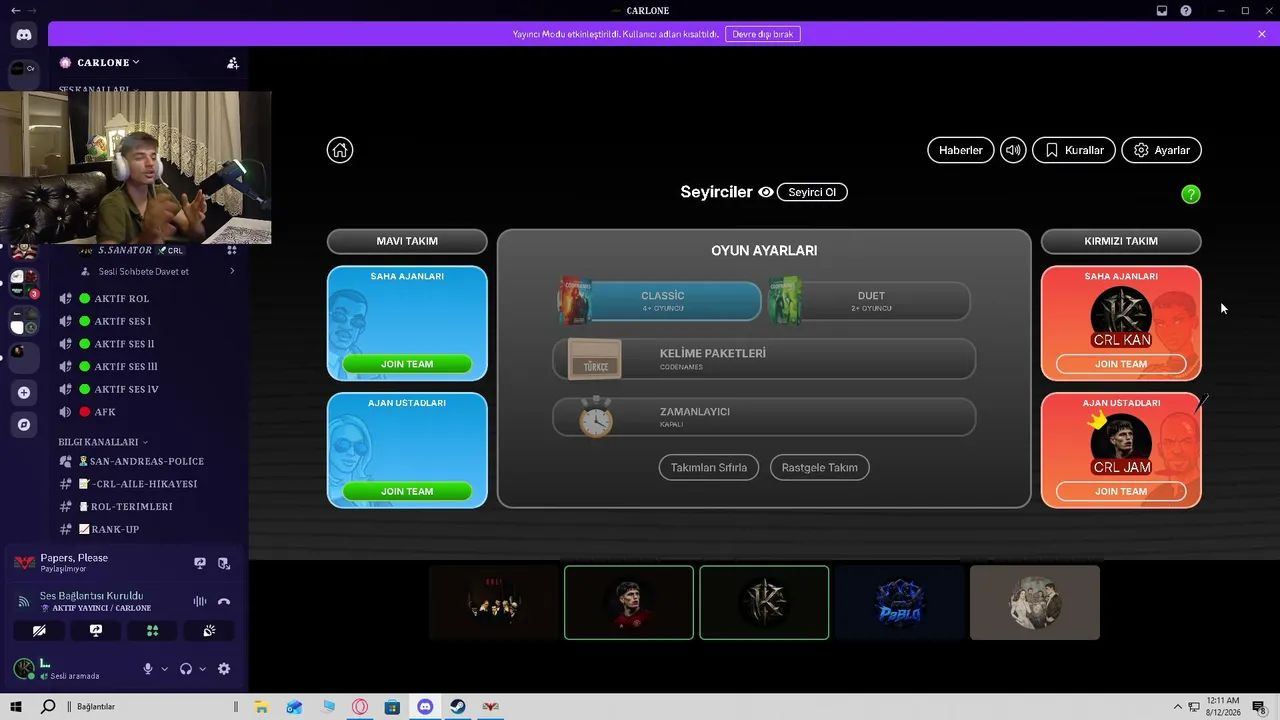Open Windows Start menu
This screenshot has height=720, width=1280.
(x=16, y=707)
